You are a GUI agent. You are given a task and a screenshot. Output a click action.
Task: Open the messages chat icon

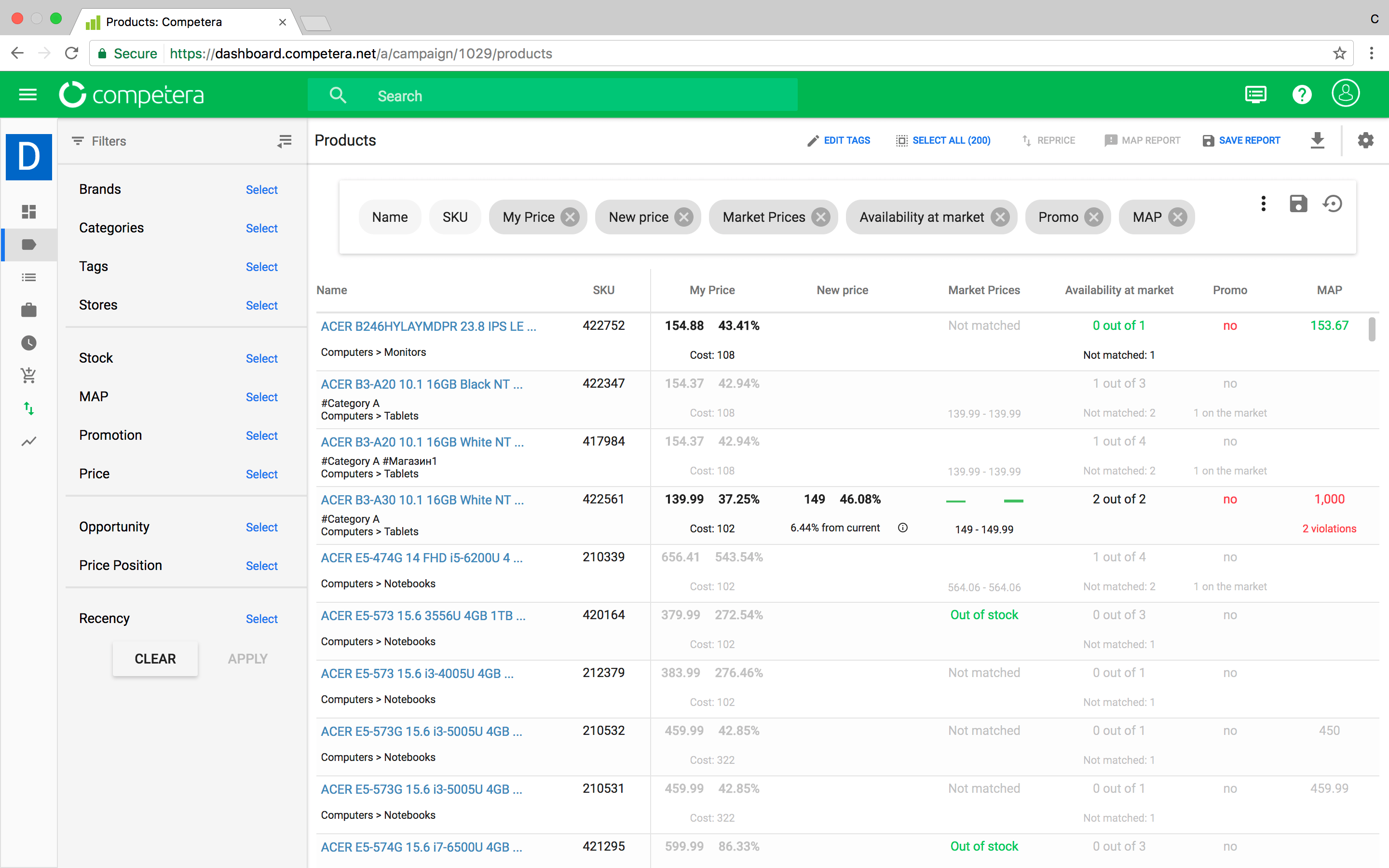click(1255, 95)
